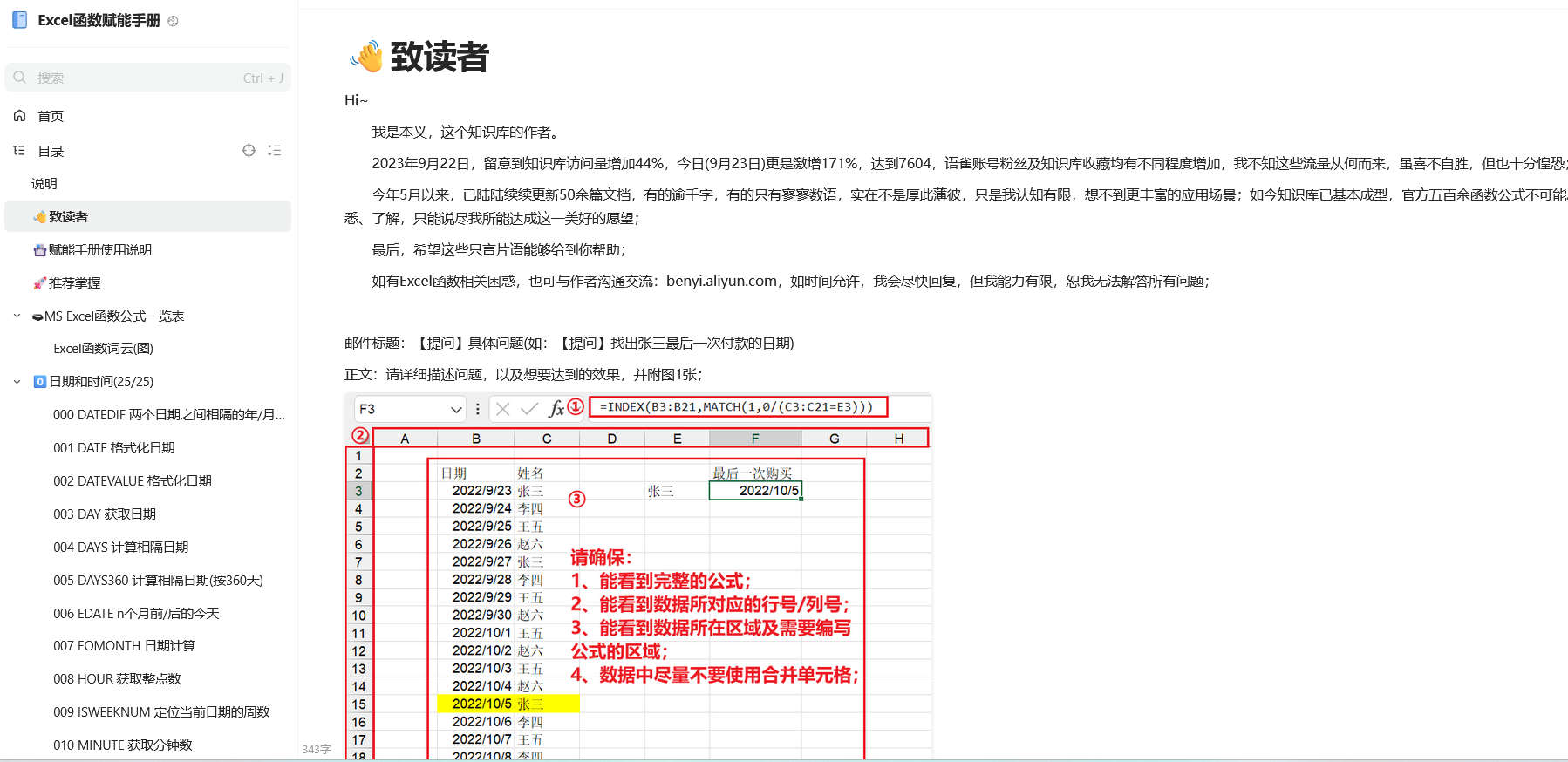
Task: Open 003 DAY 获取日期 article
Action: click(x=105, y=514)
